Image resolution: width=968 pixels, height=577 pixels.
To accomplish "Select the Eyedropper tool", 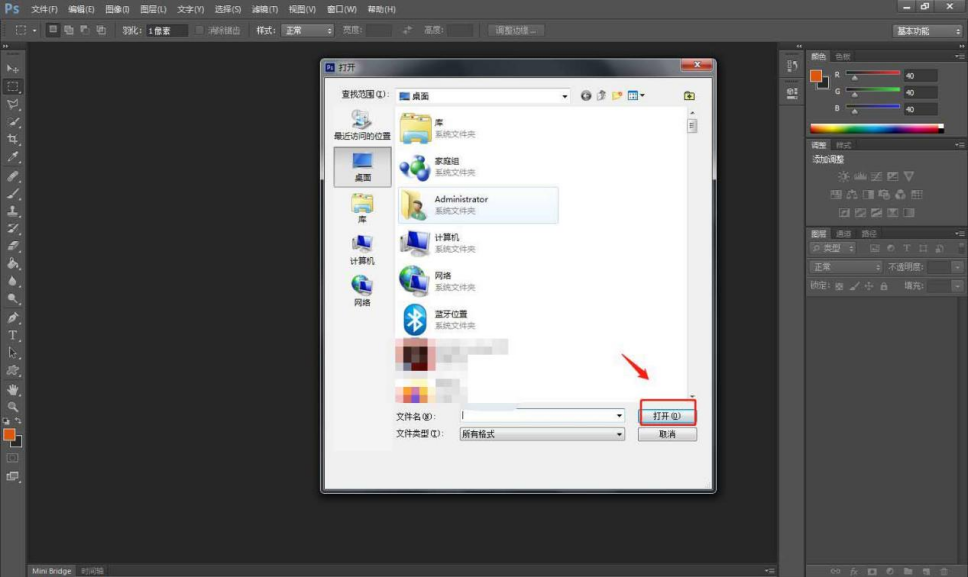I will coord(13,157).
